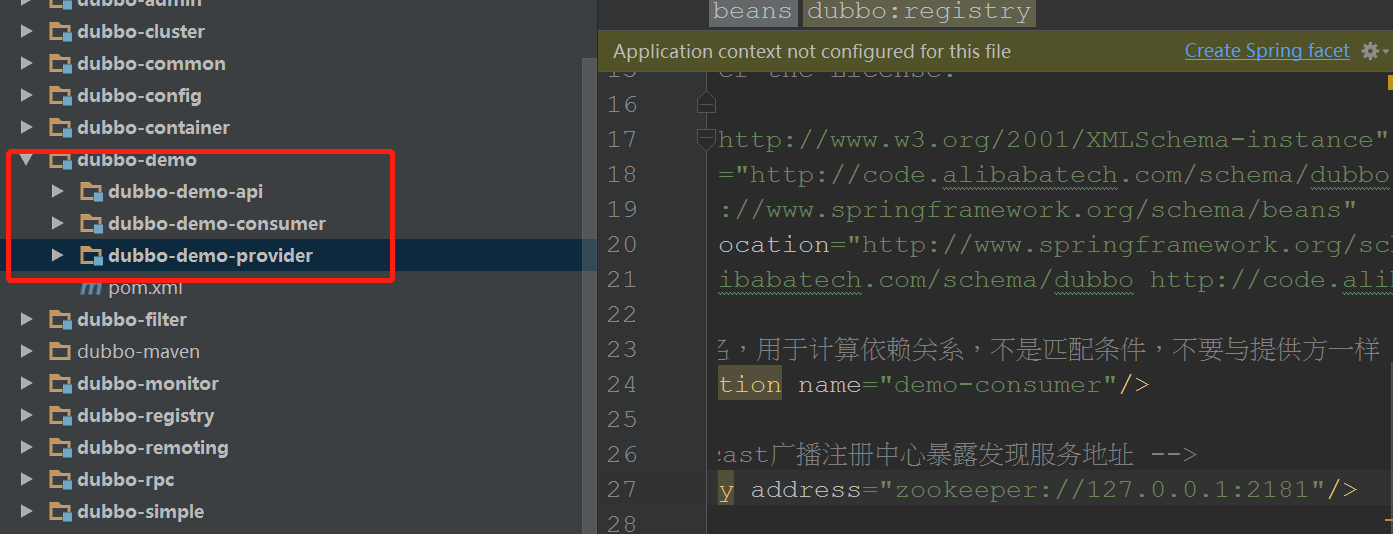
Task: Select the pom.xml file name
Action: pyautogui.click(x=145, y=288)
